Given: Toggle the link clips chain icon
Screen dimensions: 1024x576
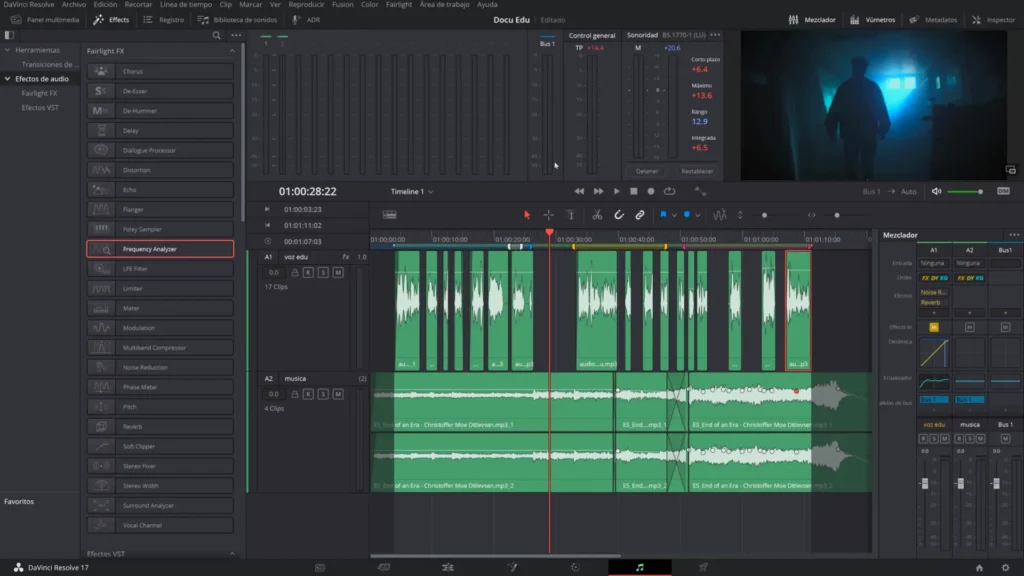Looking at the screenshot, I should coord(640,215).
